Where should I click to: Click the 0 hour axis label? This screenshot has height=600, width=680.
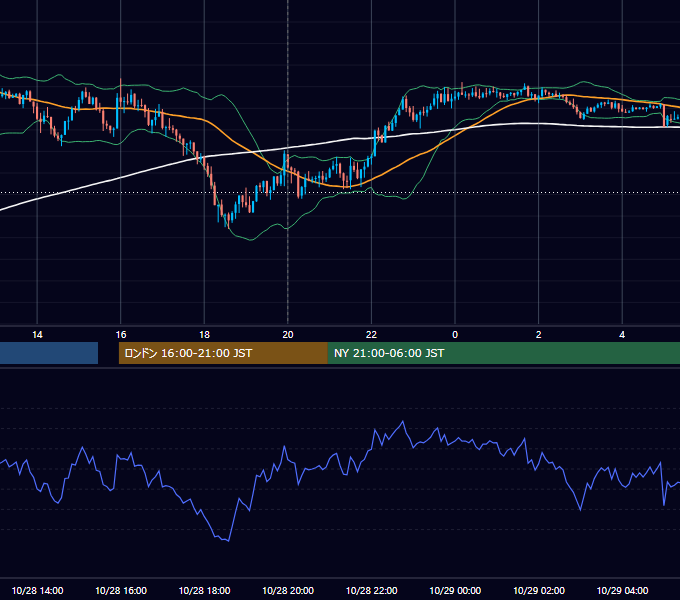tap(455, 335)
